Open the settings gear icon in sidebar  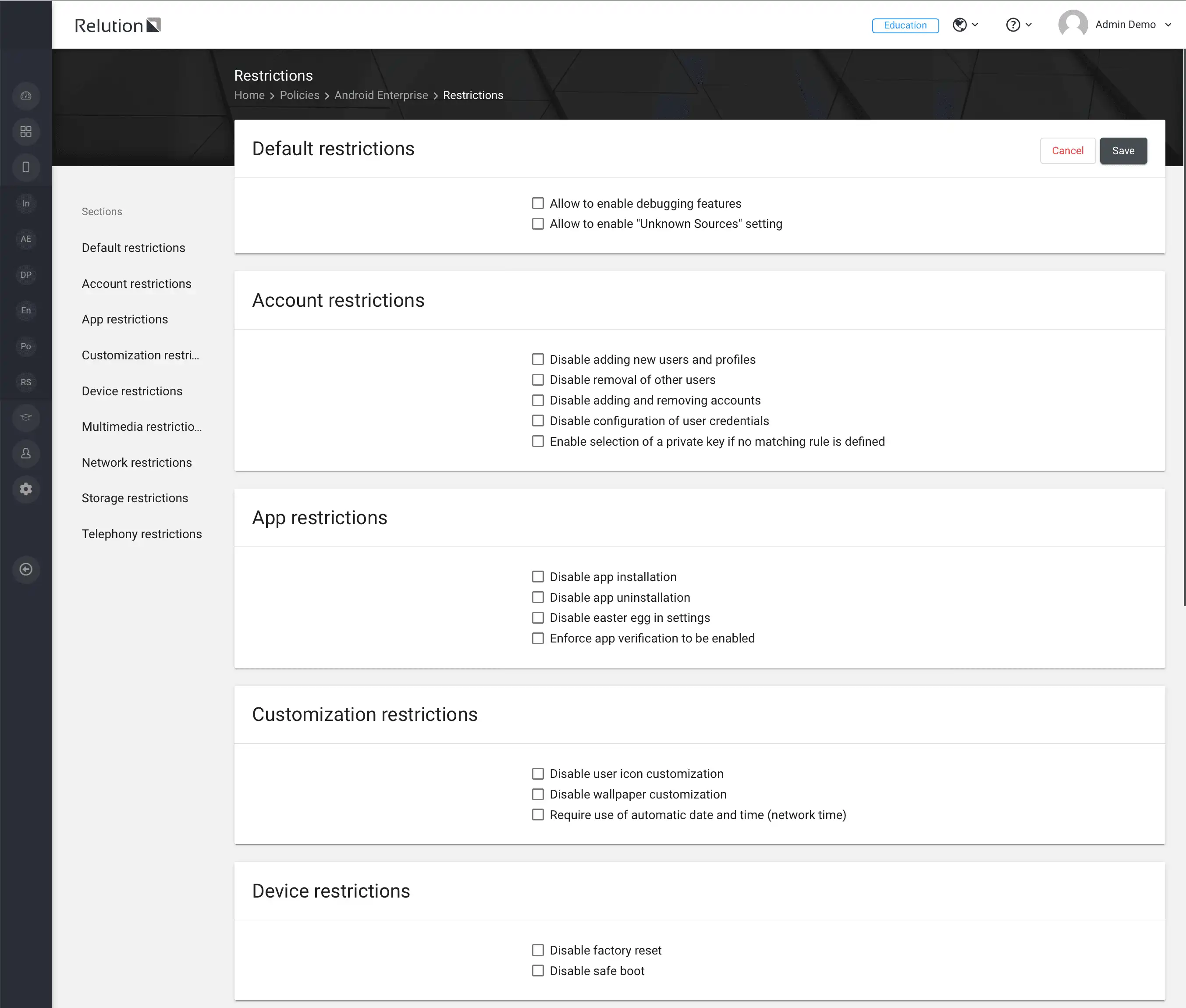26,489
